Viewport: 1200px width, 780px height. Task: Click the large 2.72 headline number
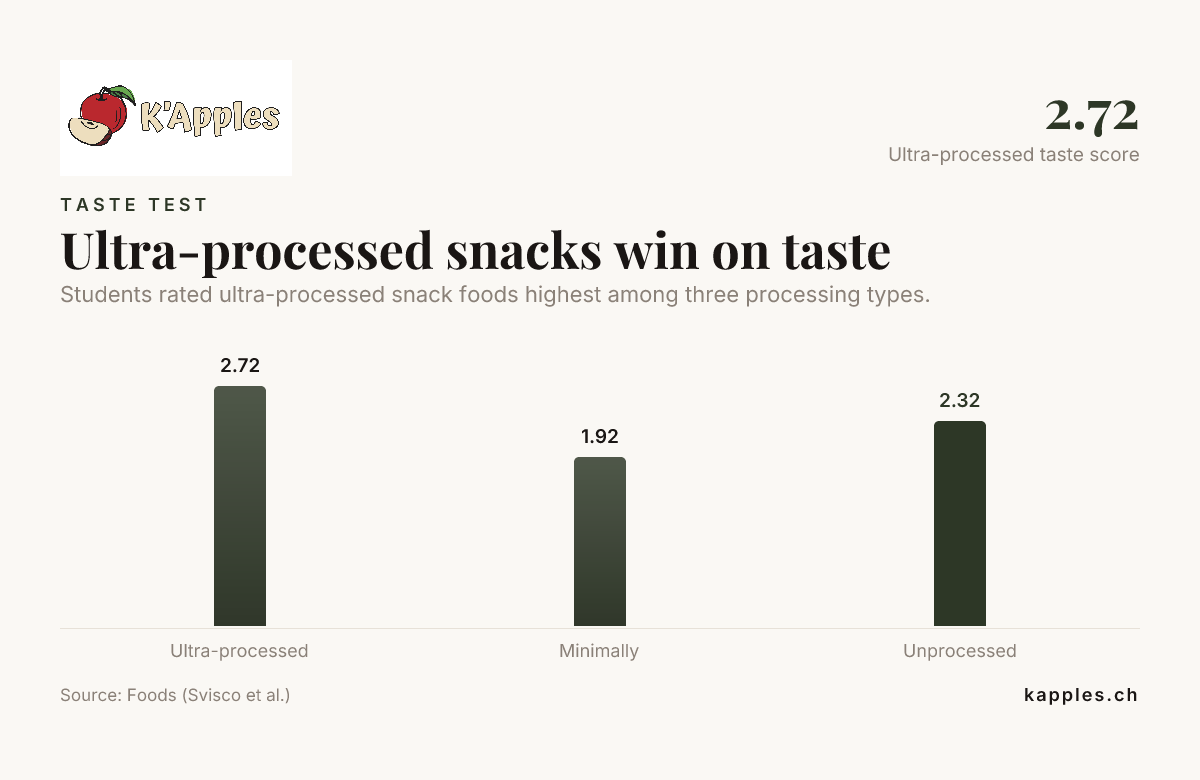point(1092,115)
